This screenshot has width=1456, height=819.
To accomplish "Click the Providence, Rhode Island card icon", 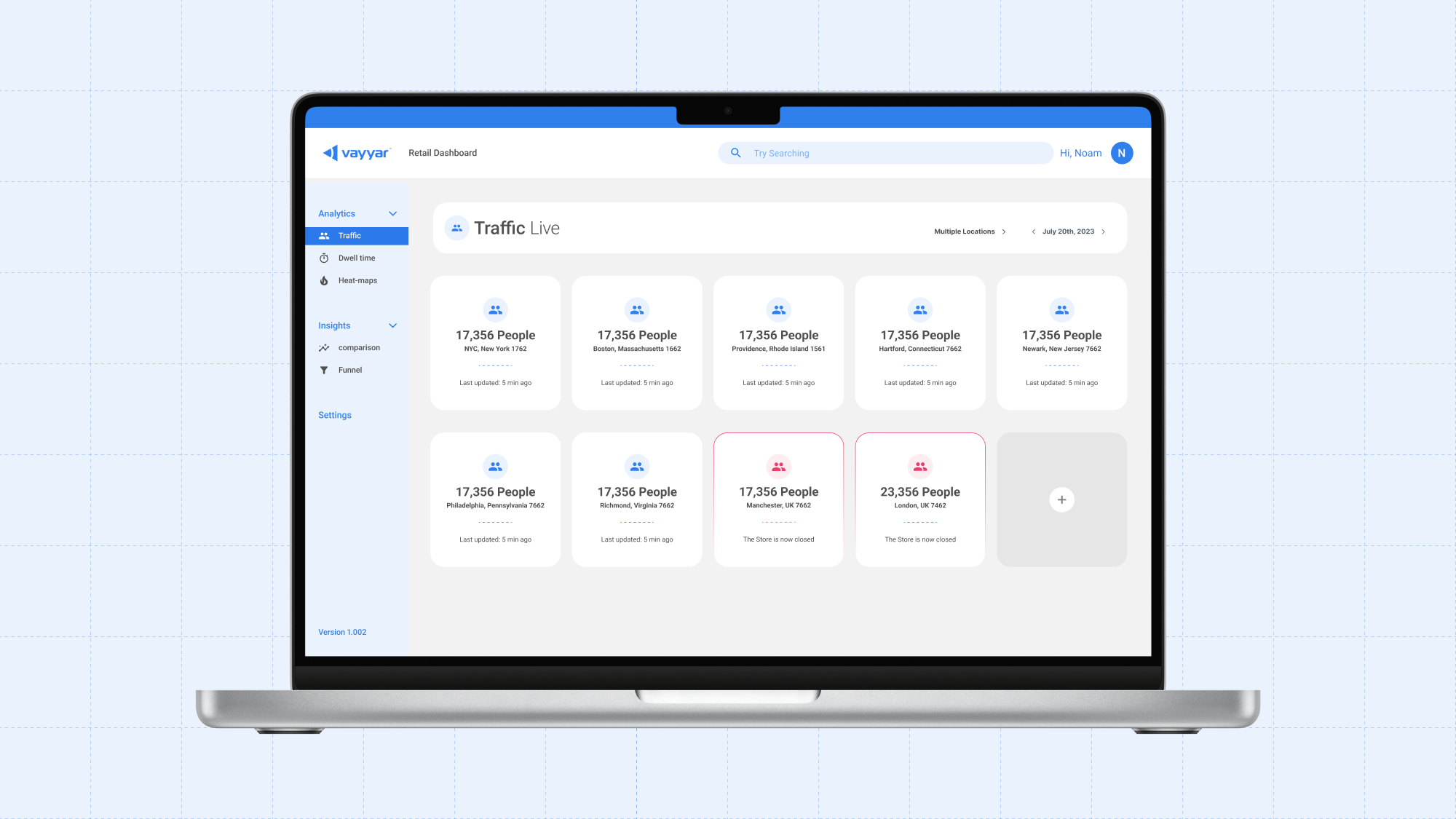I will point(779,309).
